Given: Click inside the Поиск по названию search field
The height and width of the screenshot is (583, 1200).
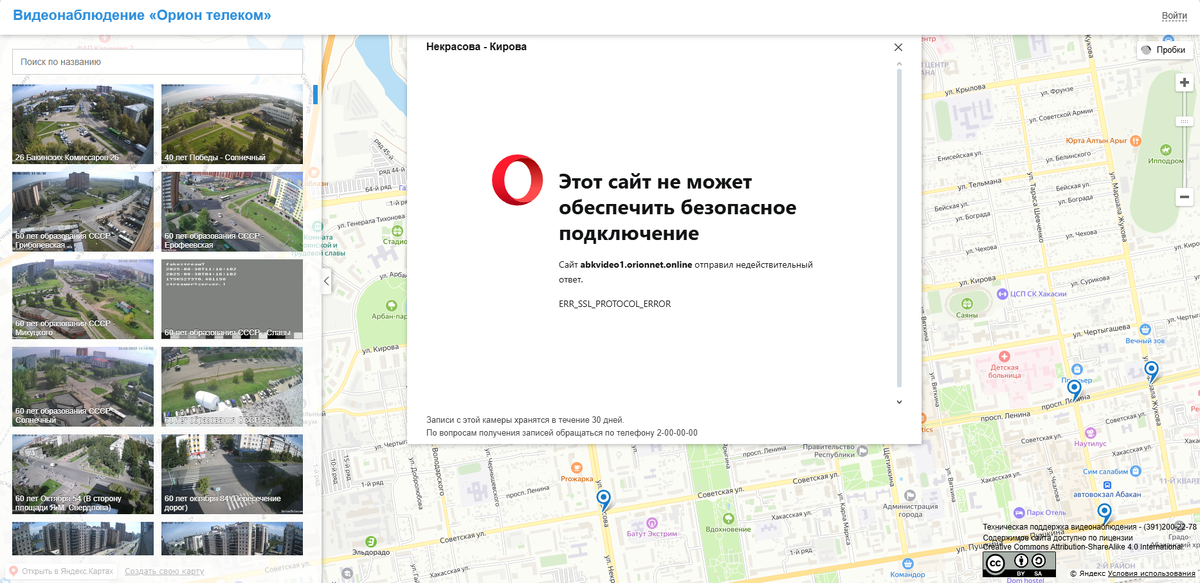Looking at the screenshot, I should click(156, 61).
